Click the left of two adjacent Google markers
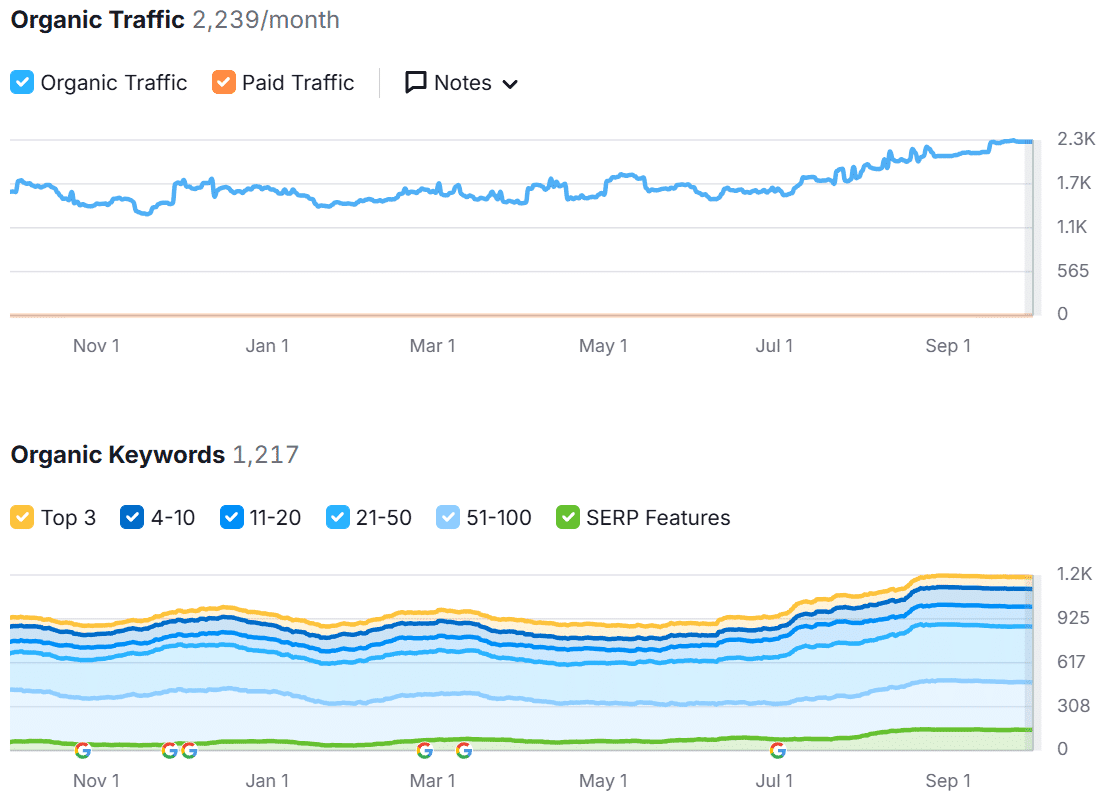Screen dimensions: 1101x799 170,749
